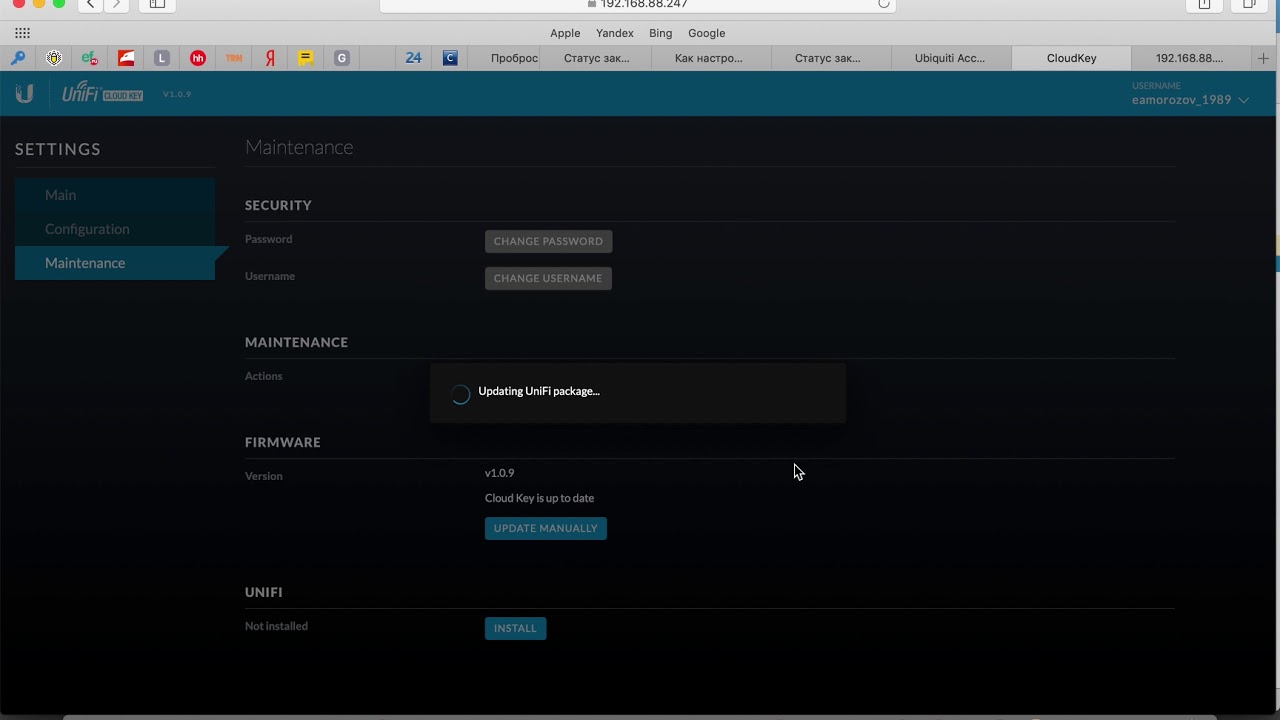The height and width of the screenshot is (720, 1280).
Task: Click the 'Maintenance' page heading
Action: click(x=299, y=147)
